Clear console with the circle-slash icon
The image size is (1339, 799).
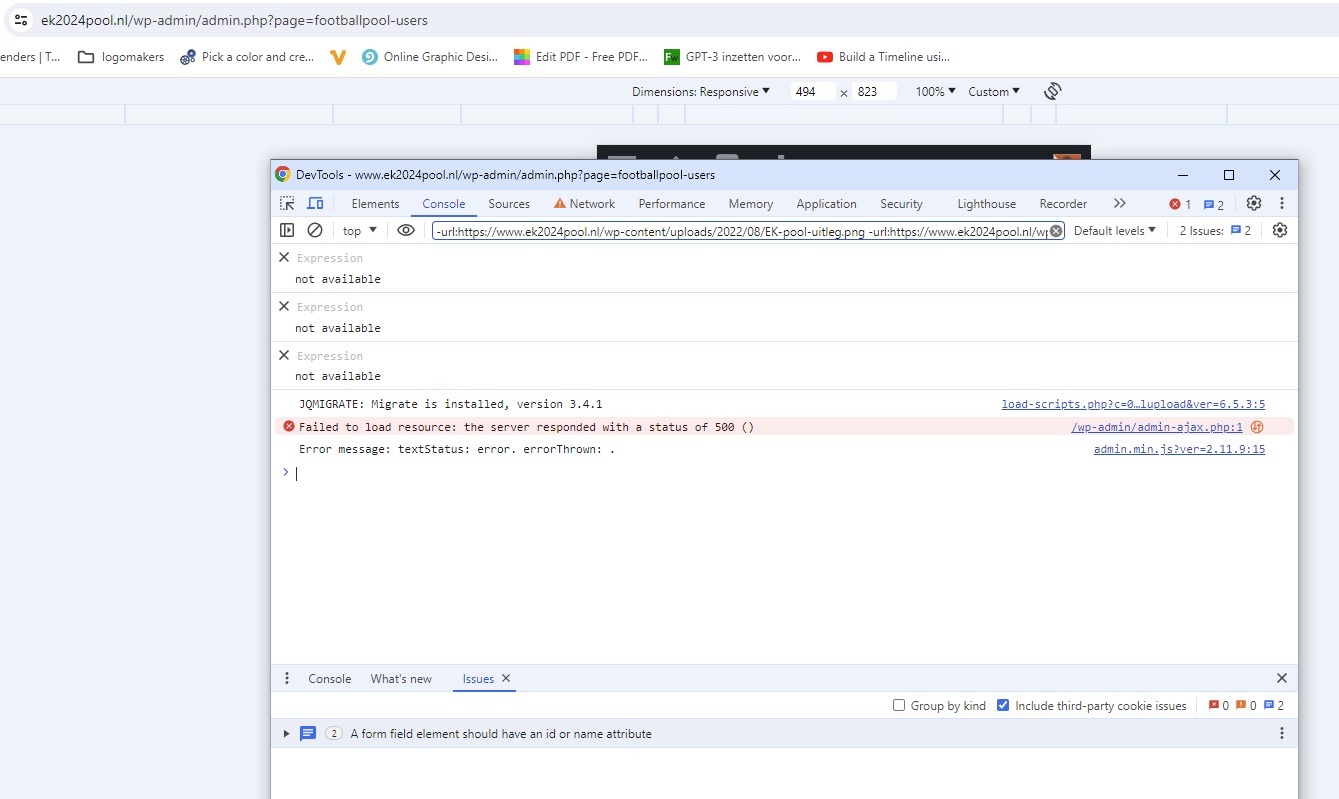point(315,230)
